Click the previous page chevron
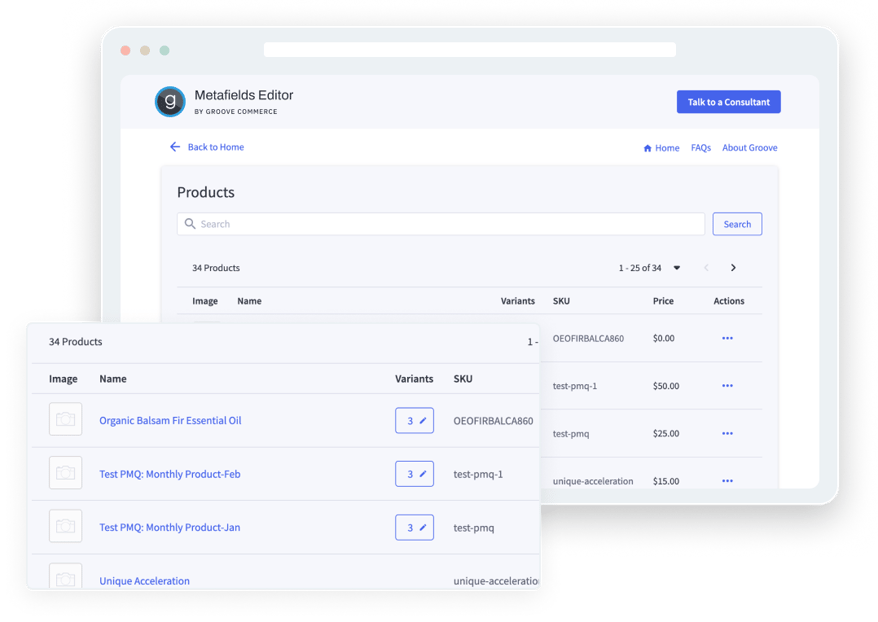Image resolution: width=878 pixels, height=622 pixels. point(706,268)
